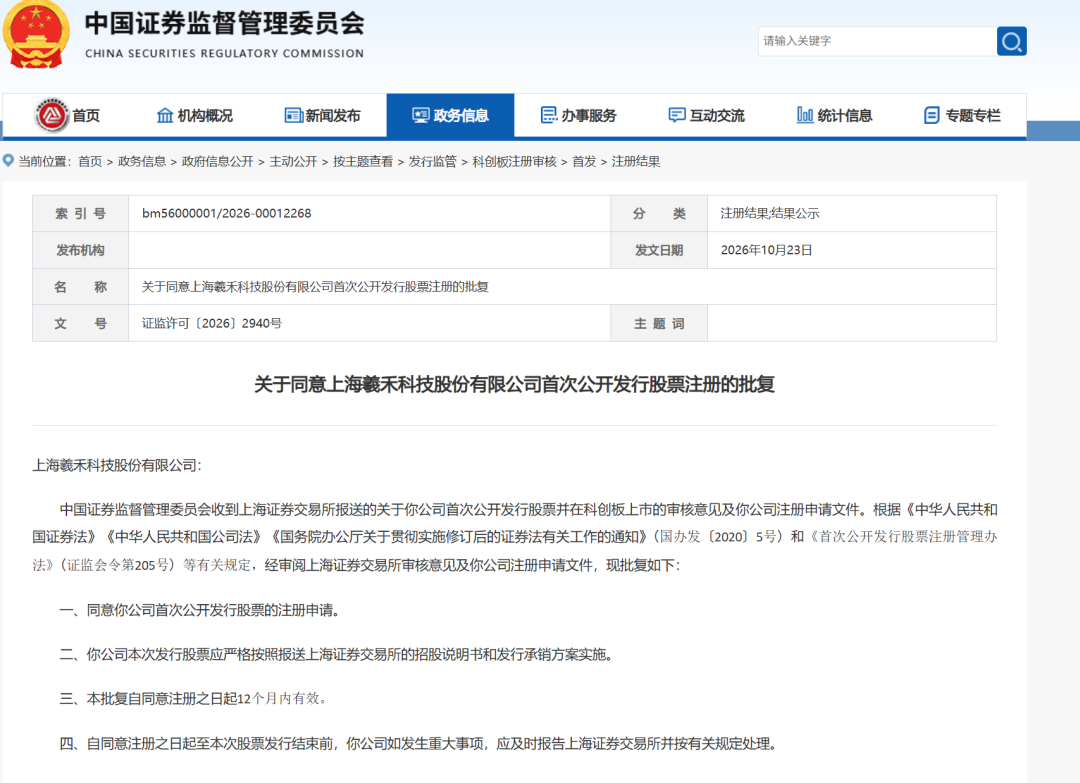The image size is (1080, 783).
Task: Click the blue search magnifier button
Action: click(x=1011, y=41)
